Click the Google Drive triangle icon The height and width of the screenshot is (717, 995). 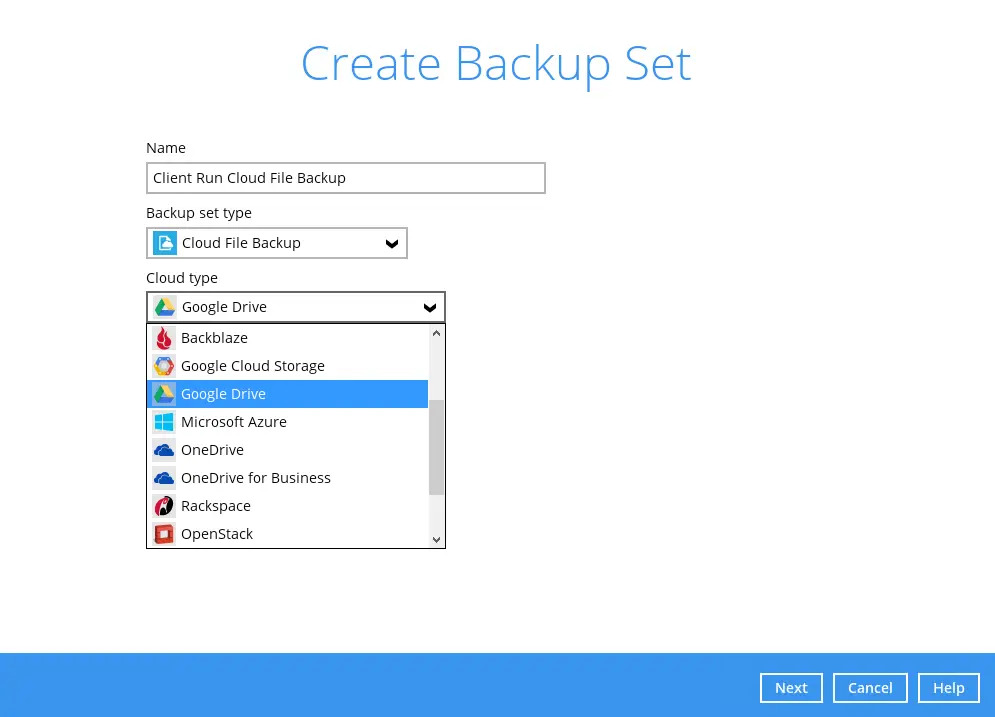tap(164, 393)
